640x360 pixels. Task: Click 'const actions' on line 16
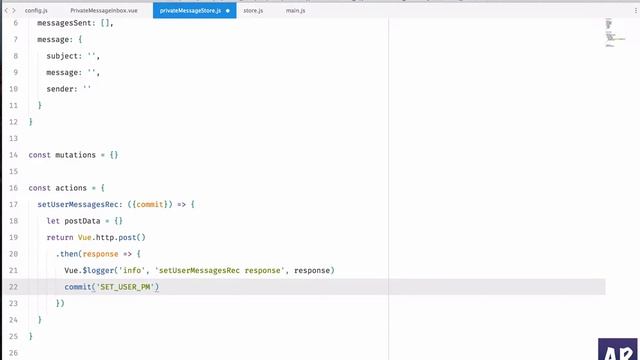tap(58, 188)
